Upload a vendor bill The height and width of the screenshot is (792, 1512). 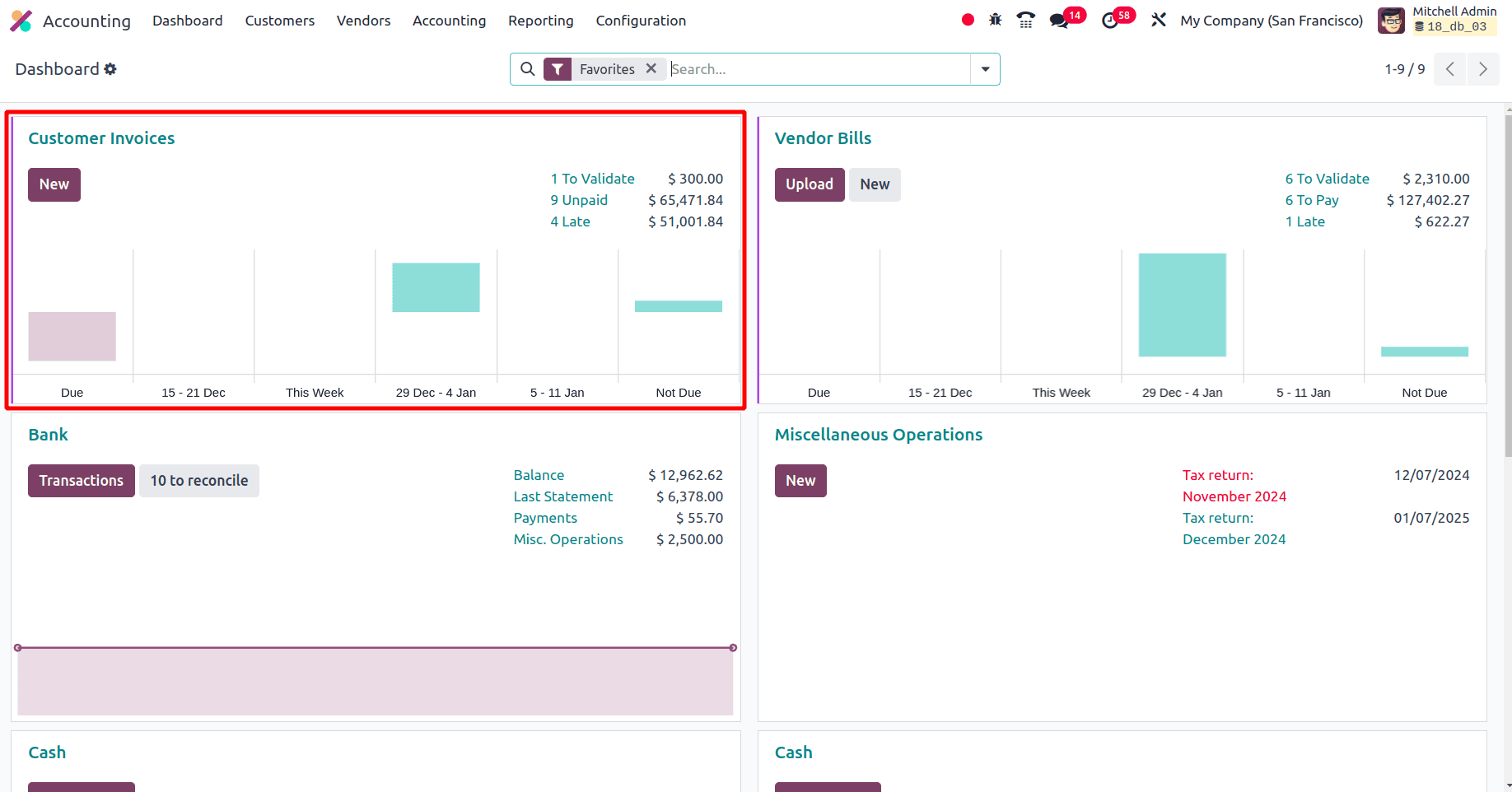pyautogui.click(x=810, y=184)
